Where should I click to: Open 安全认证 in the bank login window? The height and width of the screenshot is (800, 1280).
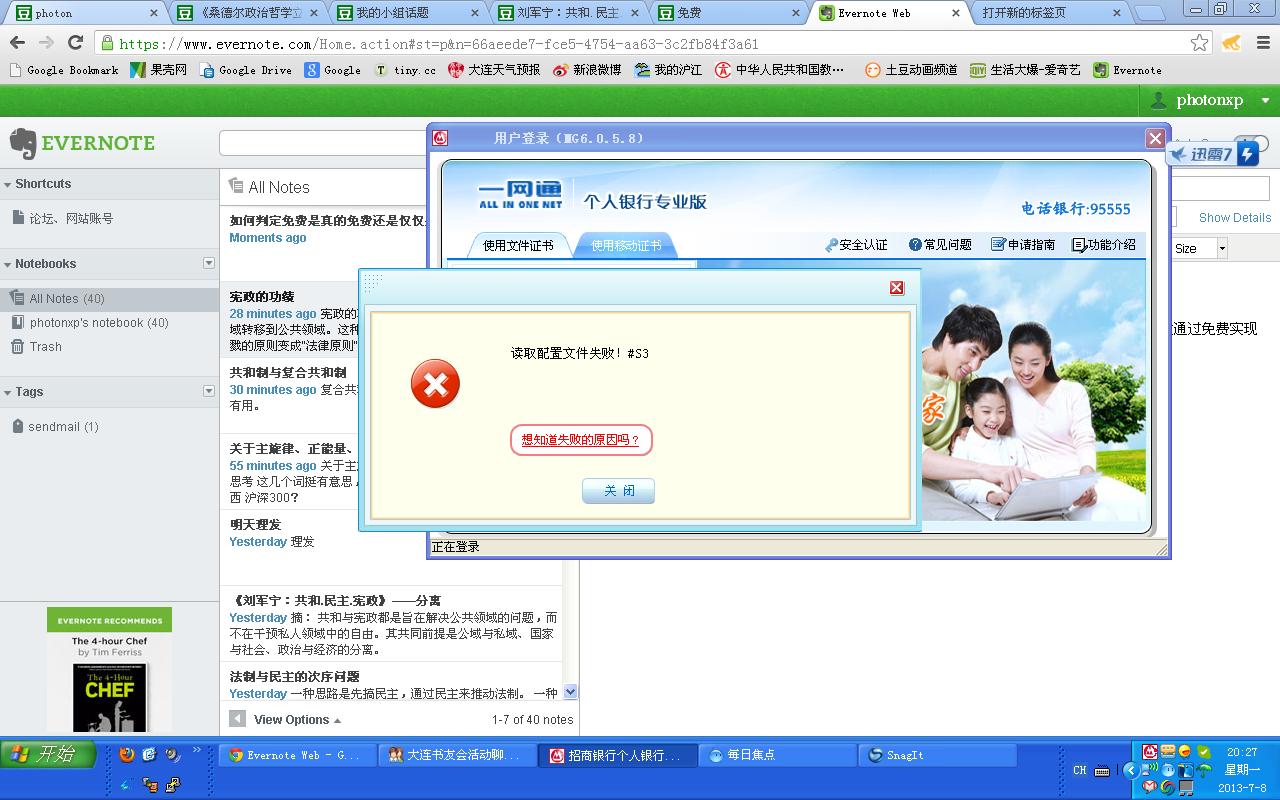click(x=856, y=245)
